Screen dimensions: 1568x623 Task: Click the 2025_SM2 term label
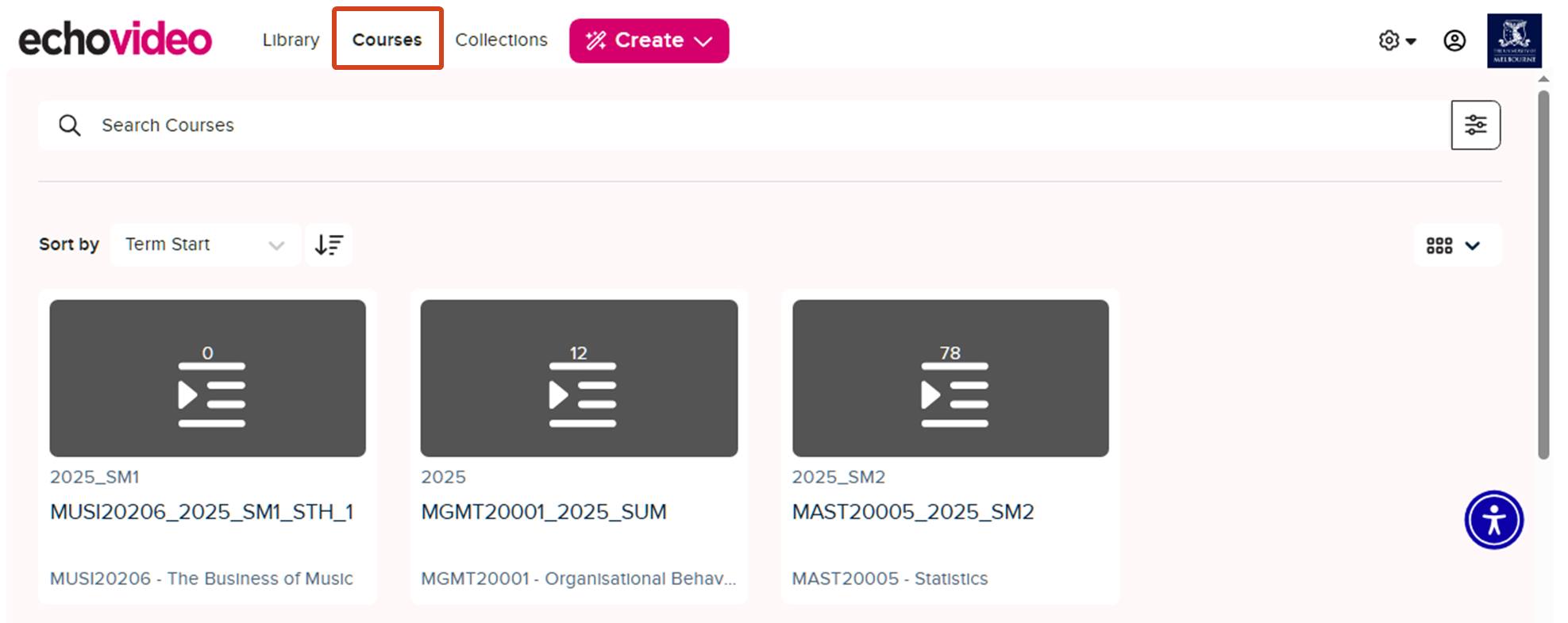[x=838, y=477]
